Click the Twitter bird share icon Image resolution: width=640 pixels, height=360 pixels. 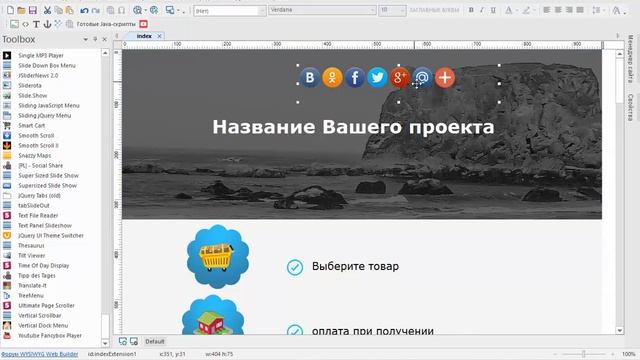pos(377,77)
